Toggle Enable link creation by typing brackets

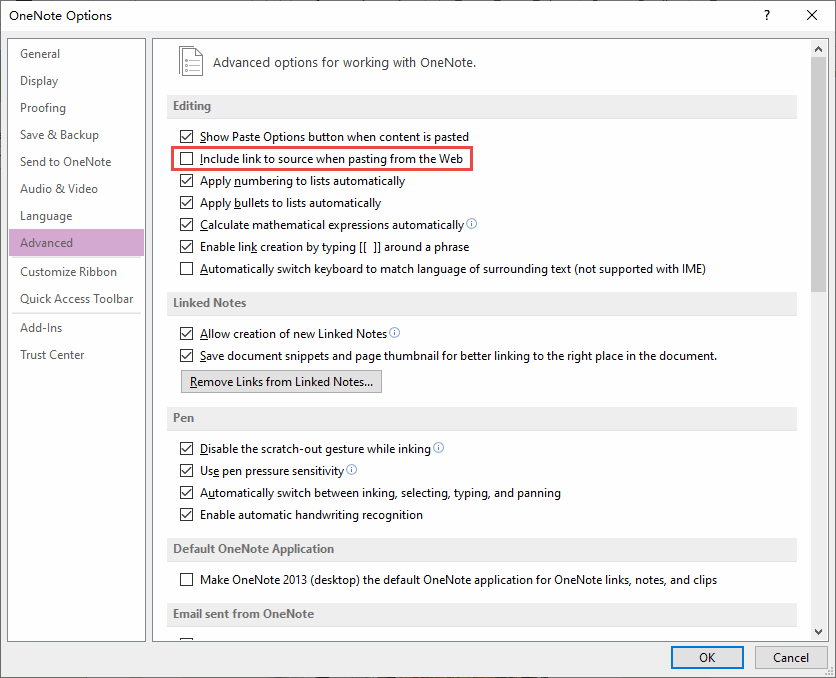pyautogui.click(x=186, y=246)
